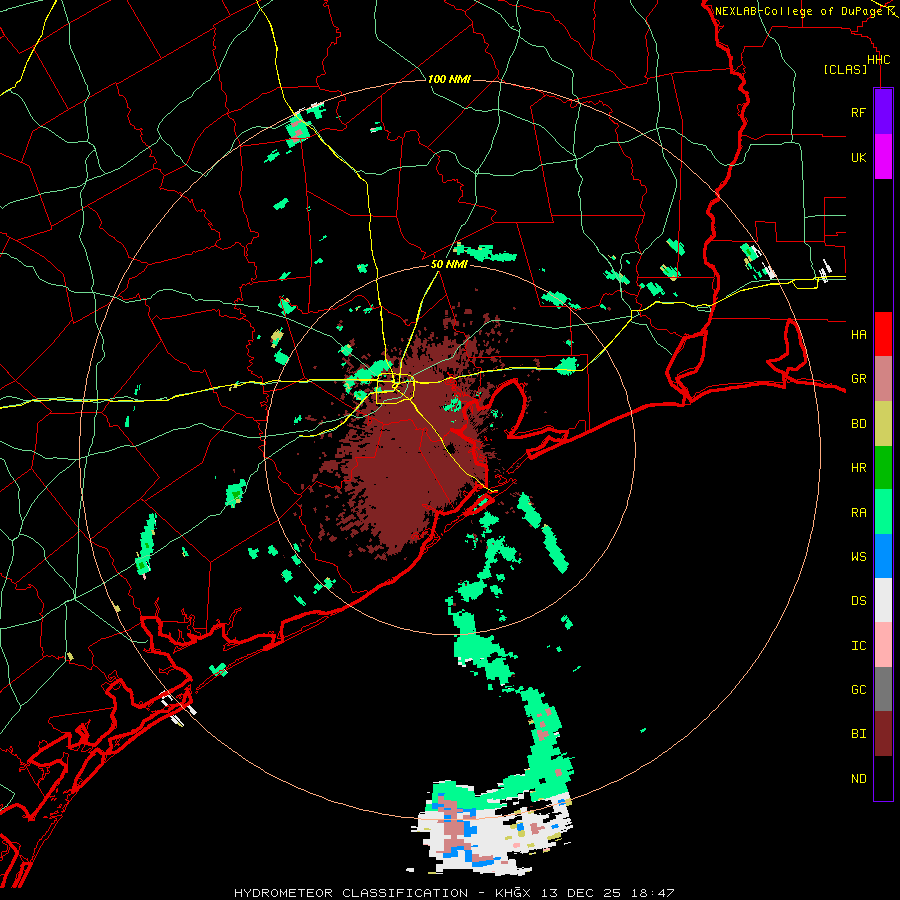Click the ND legend label
This screenshot has width=900, height=900.
[x=858, y=779]
